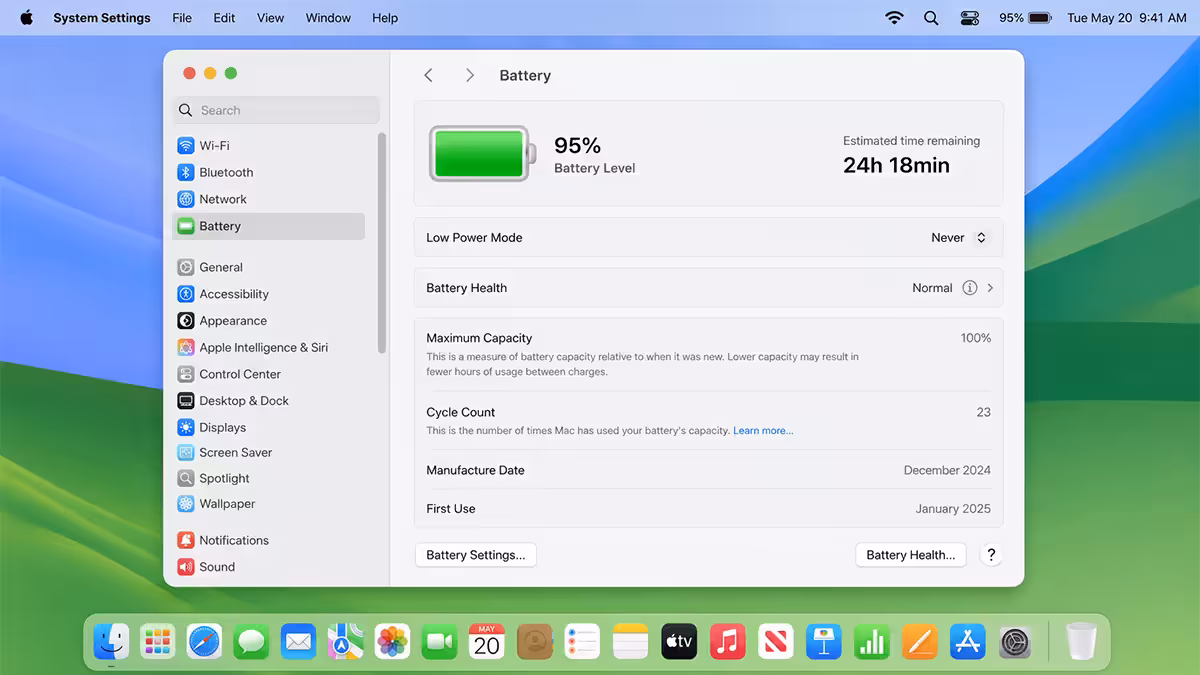Open Calendar showing May 20 in Dock
This screenshot has width=1200, height=675.
coord(487,641)
